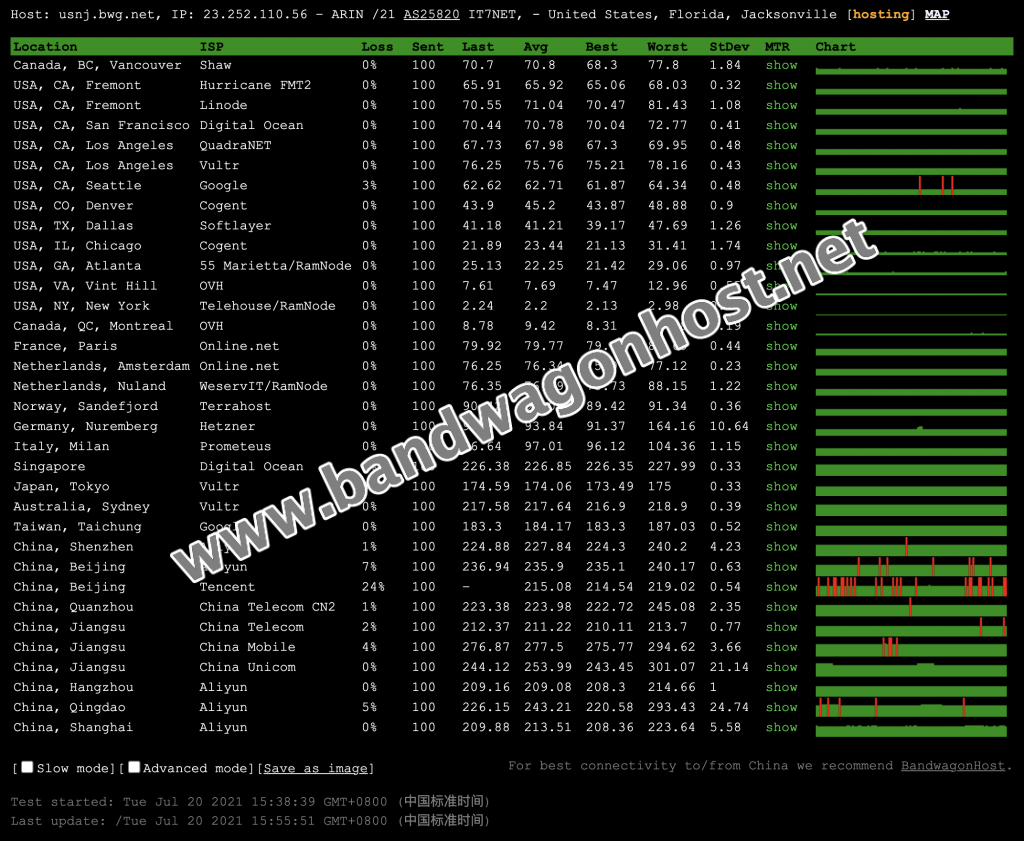Click the Loss column header

pos(377,47)
